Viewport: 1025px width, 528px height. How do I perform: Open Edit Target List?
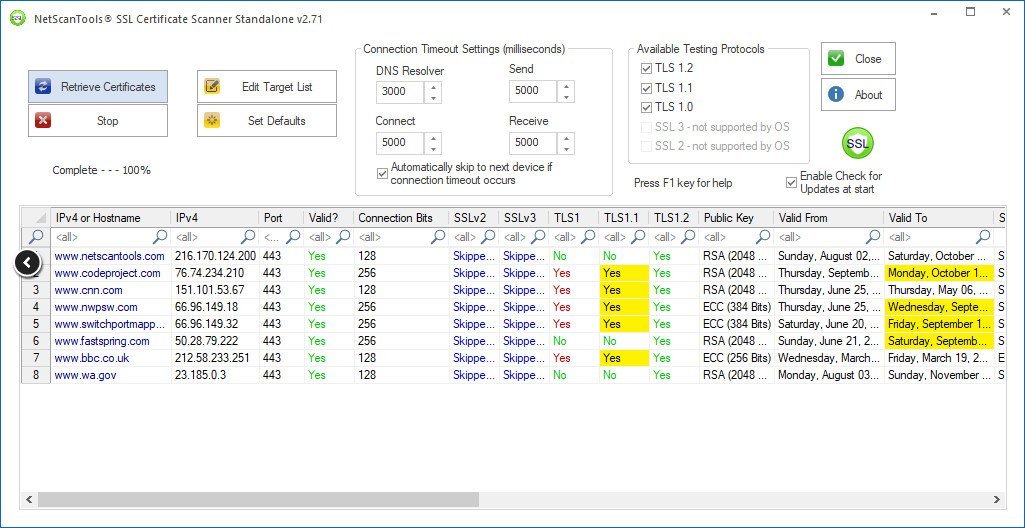(x=266, y=87)
